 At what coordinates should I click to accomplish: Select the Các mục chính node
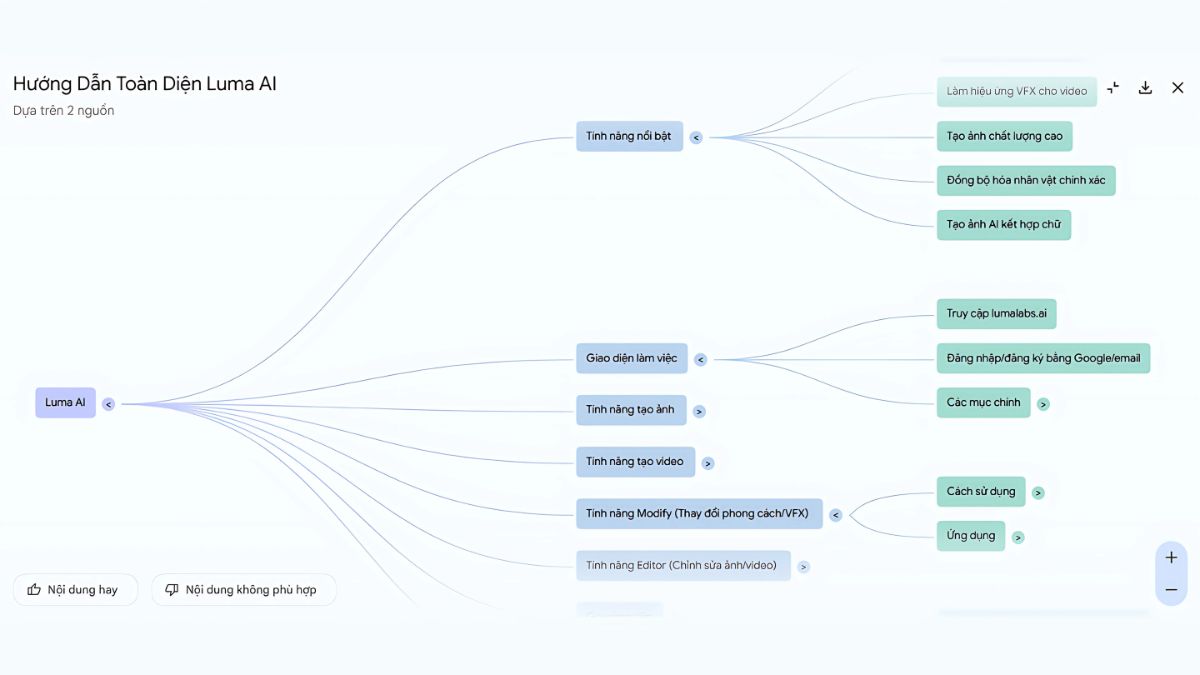[x=984, y=403]
